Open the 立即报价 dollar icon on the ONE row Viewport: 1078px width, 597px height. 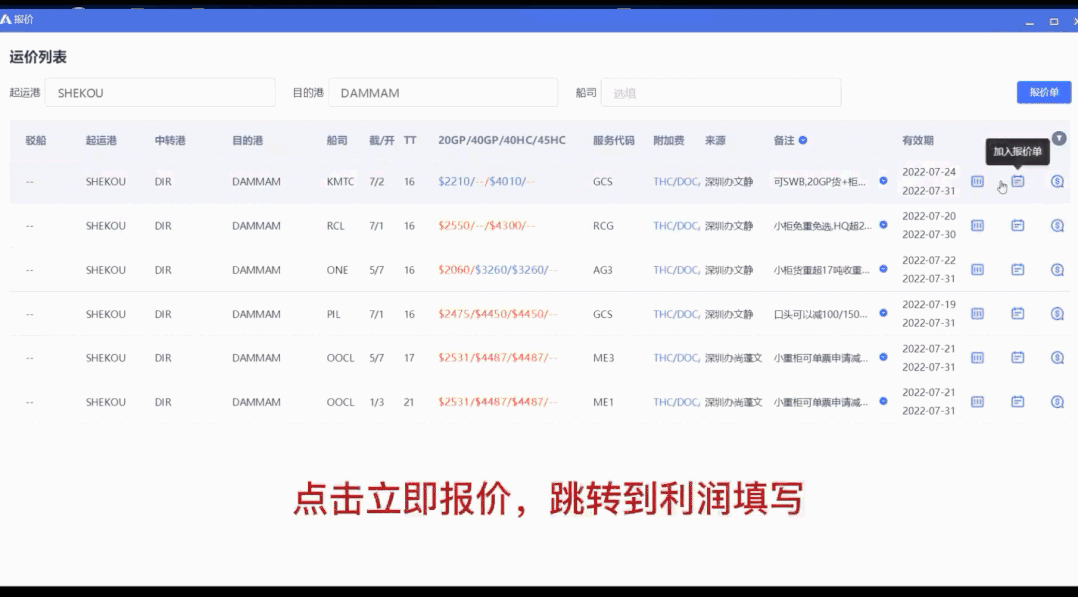point(1057,269)
